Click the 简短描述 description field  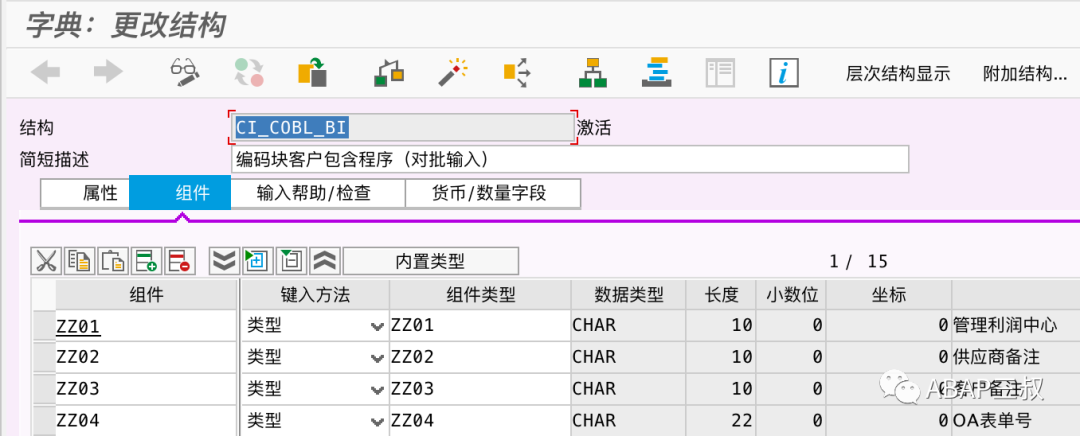pos(570,160)
